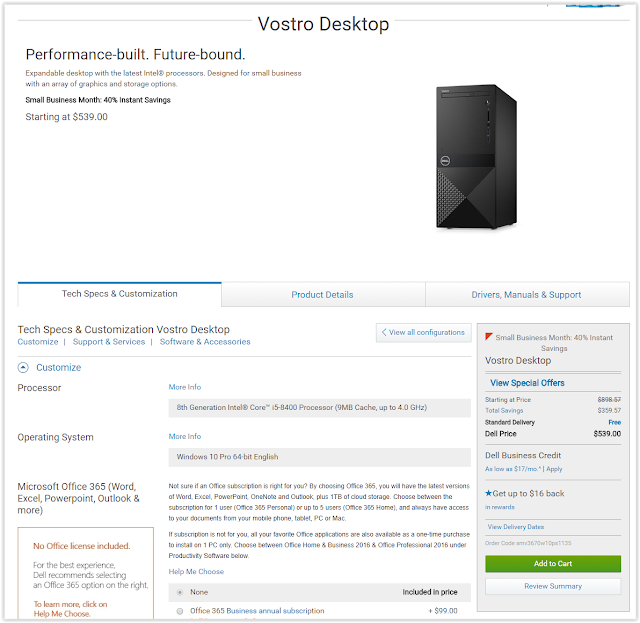Open the Product Details tab
The image size is (640, 623).
[x=322, y=295]
